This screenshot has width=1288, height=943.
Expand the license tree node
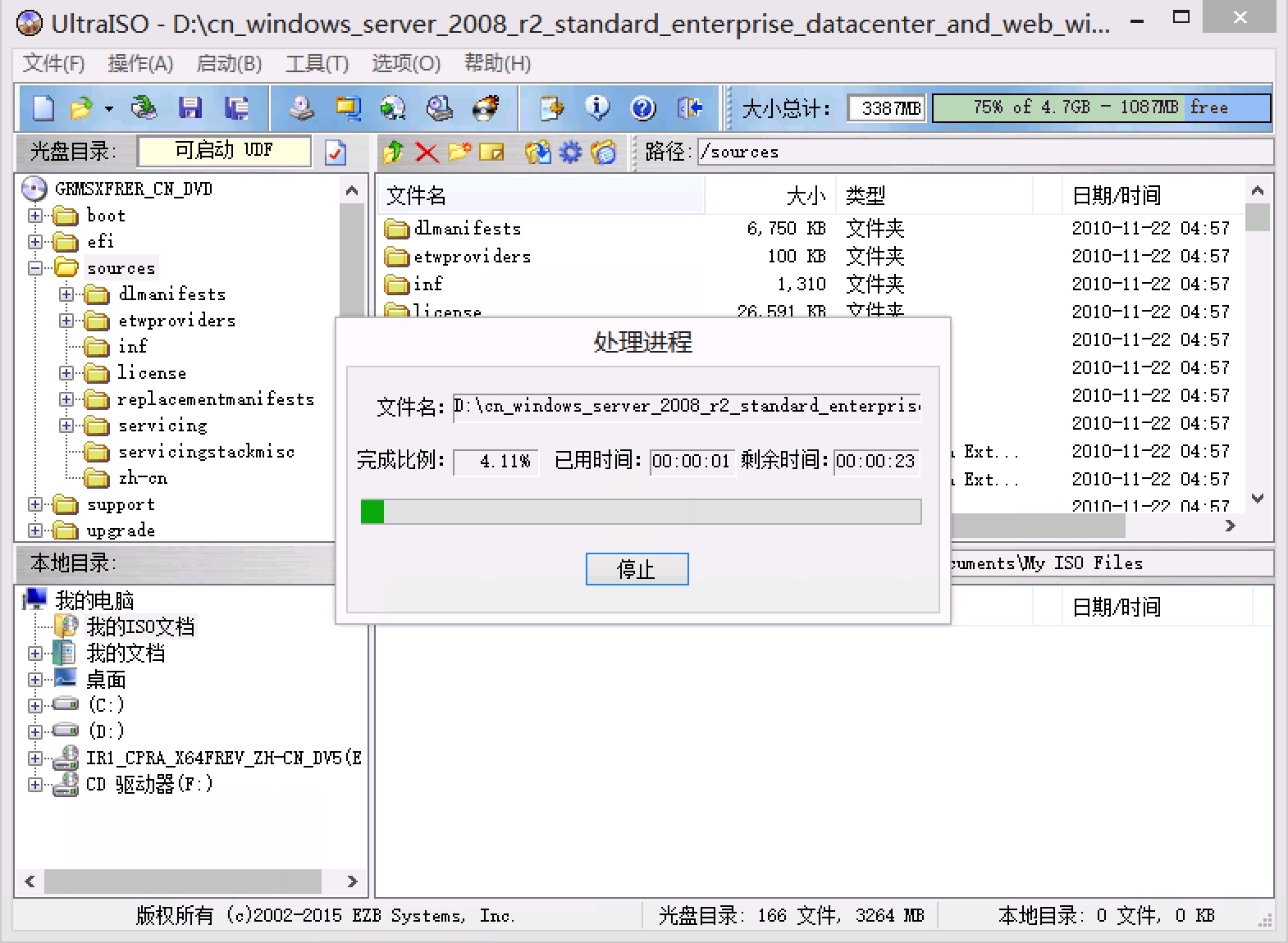click(66, 373)
